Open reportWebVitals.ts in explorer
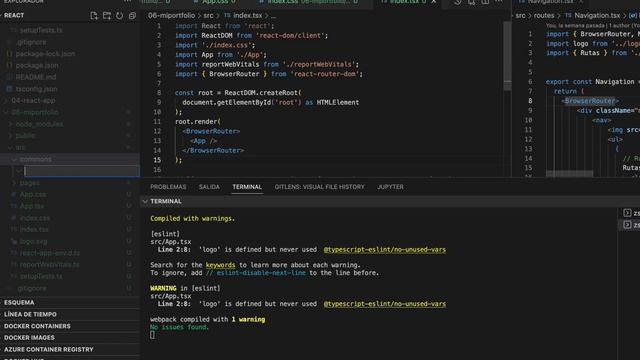 (49, 265)
